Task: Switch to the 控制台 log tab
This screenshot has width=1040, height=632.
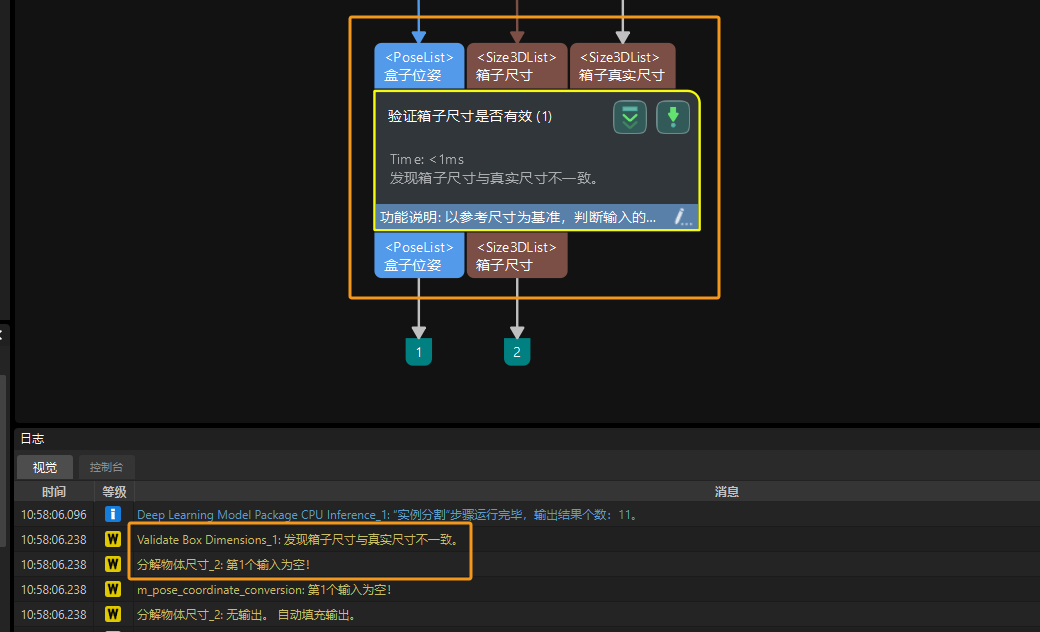Action: click(106, 467)
